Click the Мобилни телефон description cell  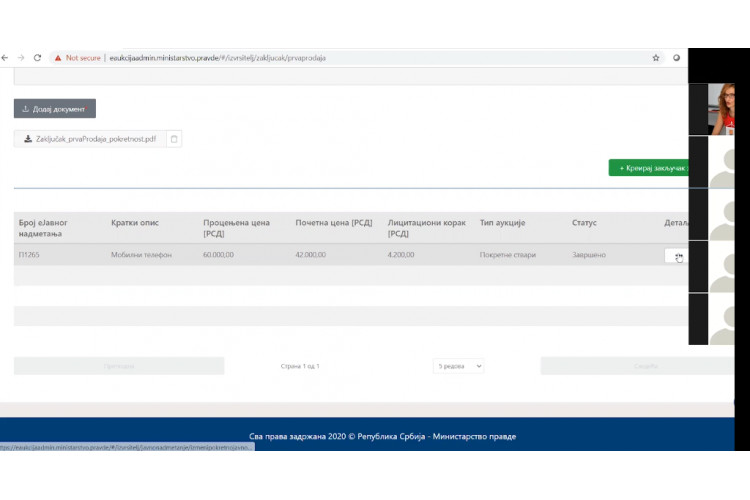click(x=141, y=255)
